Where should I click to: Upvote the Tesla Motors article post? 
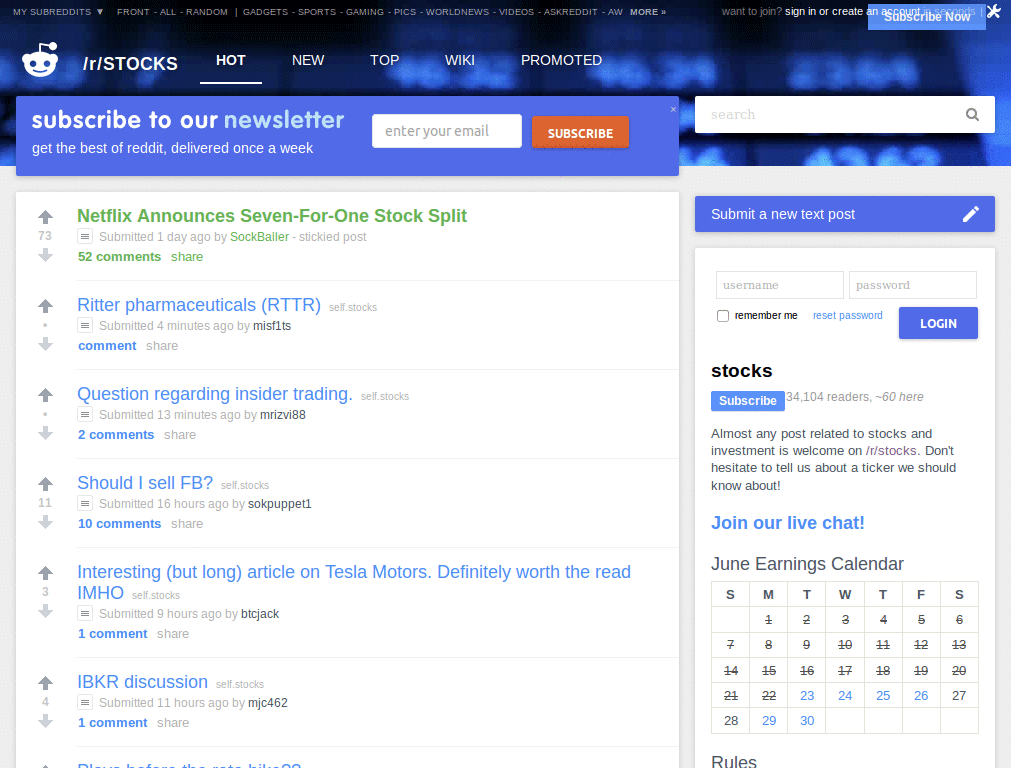[45, 573]
